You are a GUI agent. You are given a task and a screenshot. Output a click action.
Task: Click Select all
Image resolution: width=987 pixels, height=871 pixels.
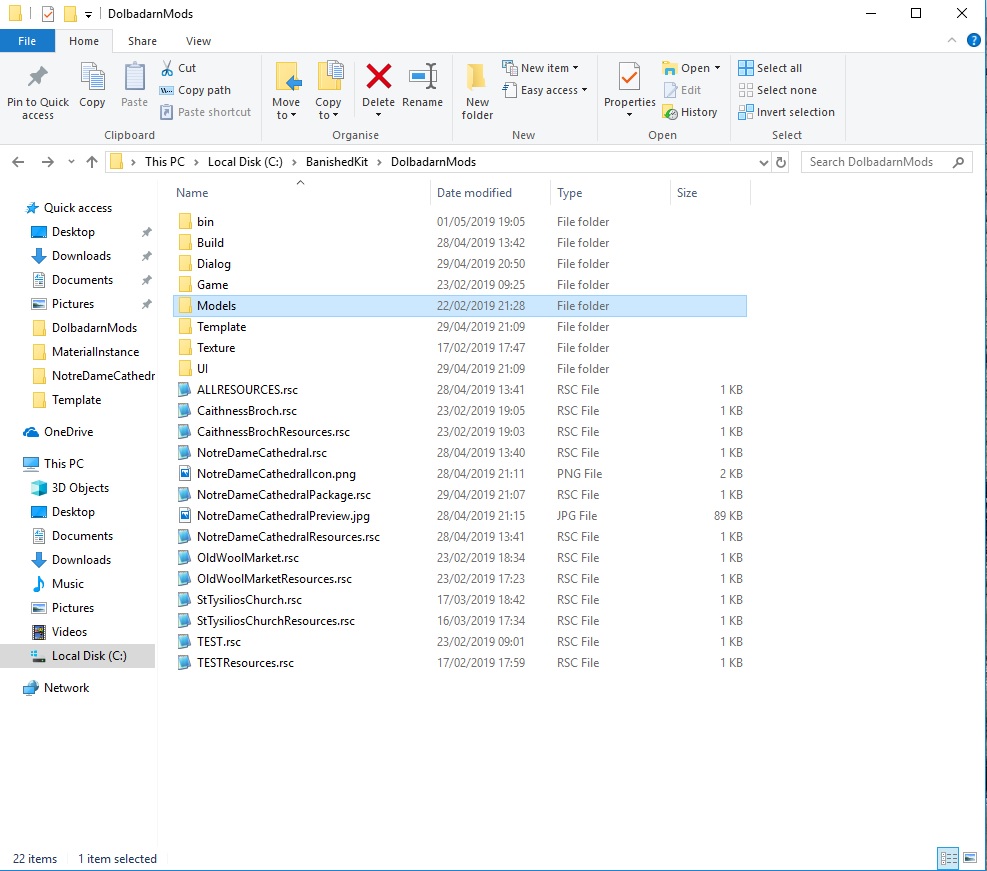(770, 68)
